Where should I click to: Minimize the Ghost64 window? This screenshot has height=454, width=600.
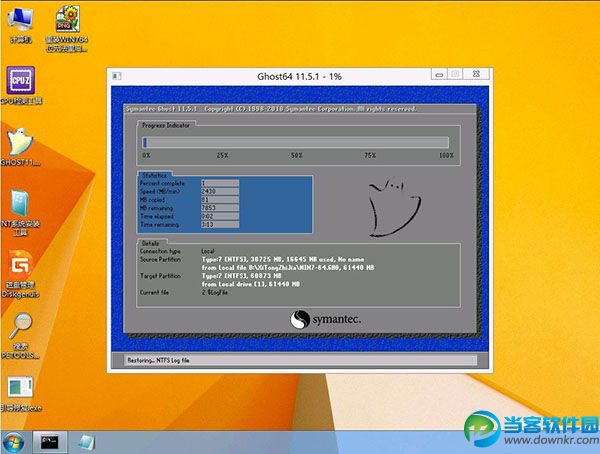pos(439,74)
